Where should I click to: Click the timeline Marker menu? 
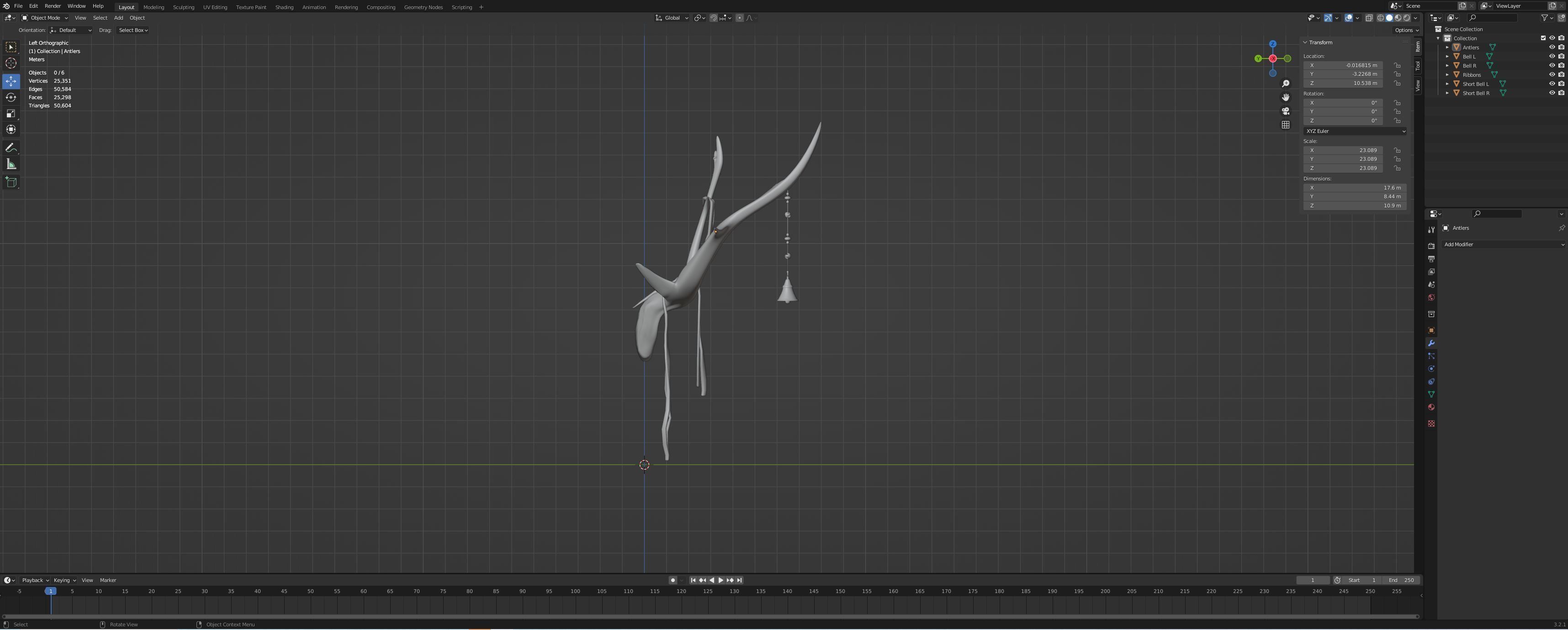[108, 581]
